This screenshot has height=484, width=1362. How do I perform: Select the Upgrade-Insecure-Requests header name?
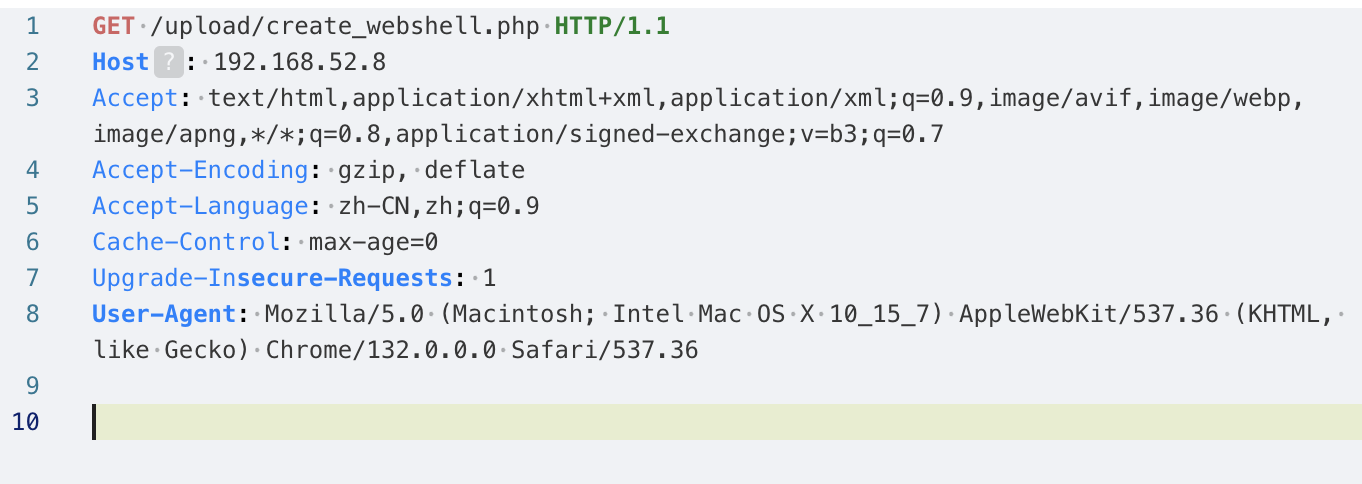pos(272,278)
